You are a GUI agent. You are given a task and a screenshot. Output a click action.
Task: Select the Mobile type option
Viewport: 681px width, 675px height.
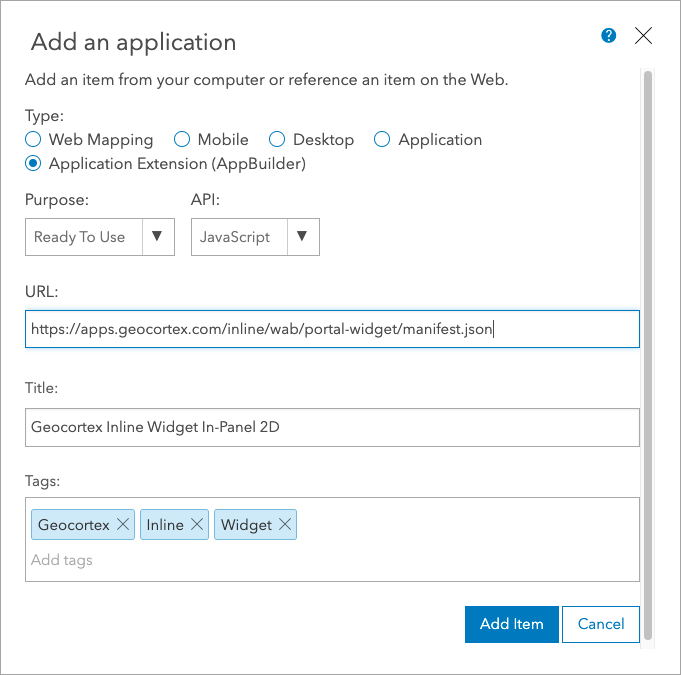[182, 139]
